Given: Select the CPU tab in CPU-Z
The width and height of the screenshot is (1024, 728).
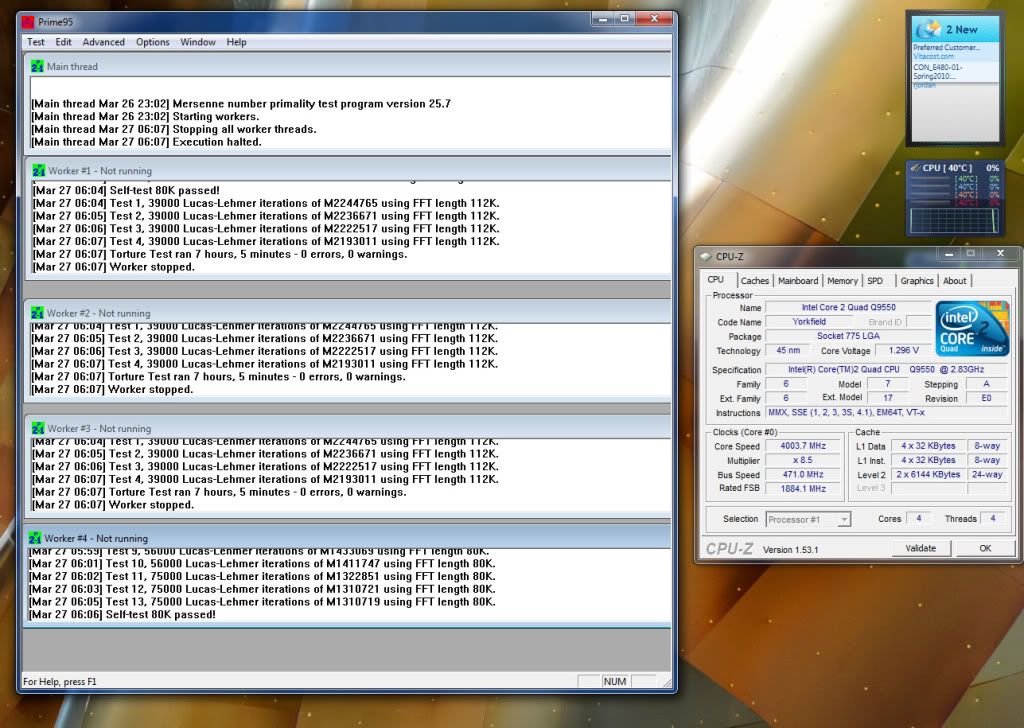Looking at the screenshot, I should 716,279.
